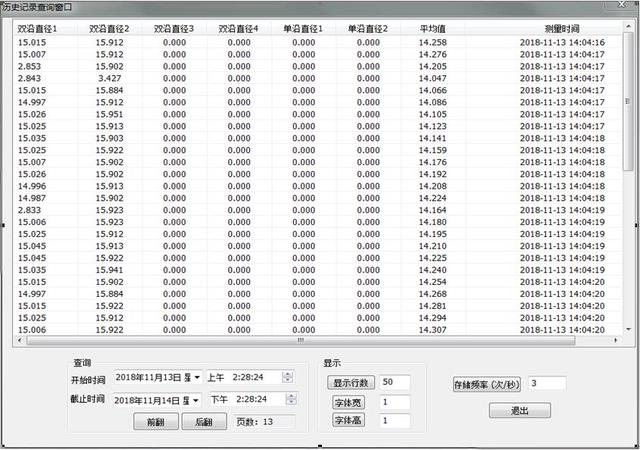Image resolution: width=640 pixels, height=450 pixels.
Task: Open the 开始时间 date dropdown
Action: 196,378
